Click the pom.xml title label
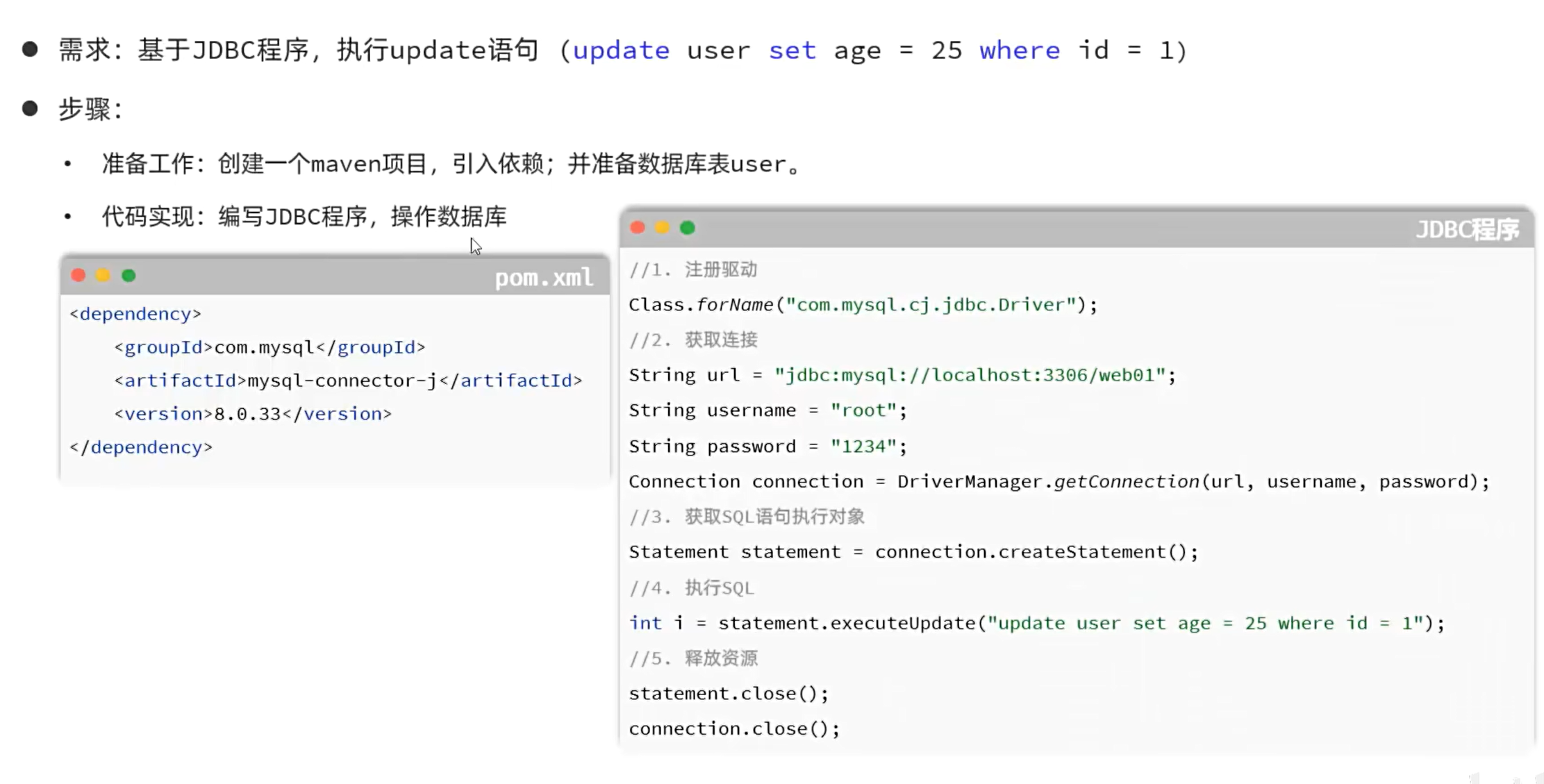Screen dimensions: 1544x784 click(544, 278)
